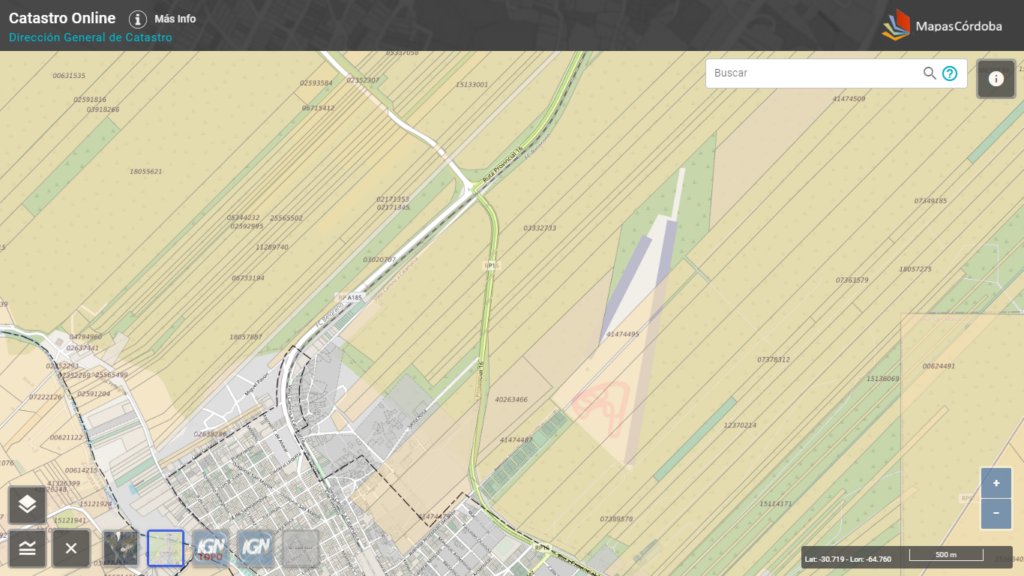Image resolution: width=1024 pixels, height=576 pixels.
Task: Select parcel labeled 06733194
Action: pyautogui.click(x=248, y=278)
